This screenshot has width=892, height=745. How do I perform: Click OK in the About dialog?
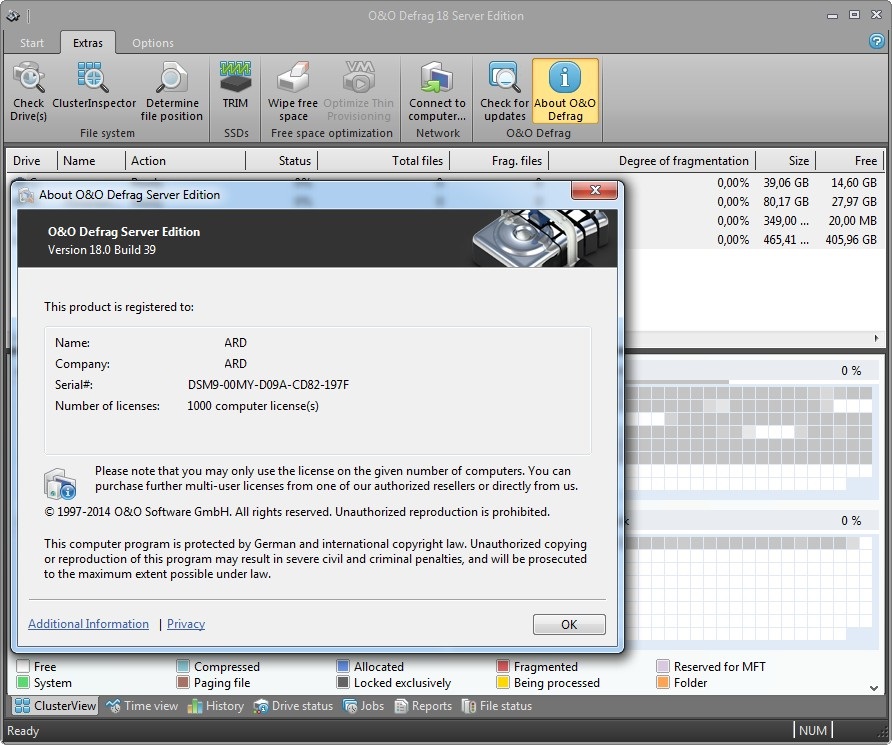pos(569,624)
